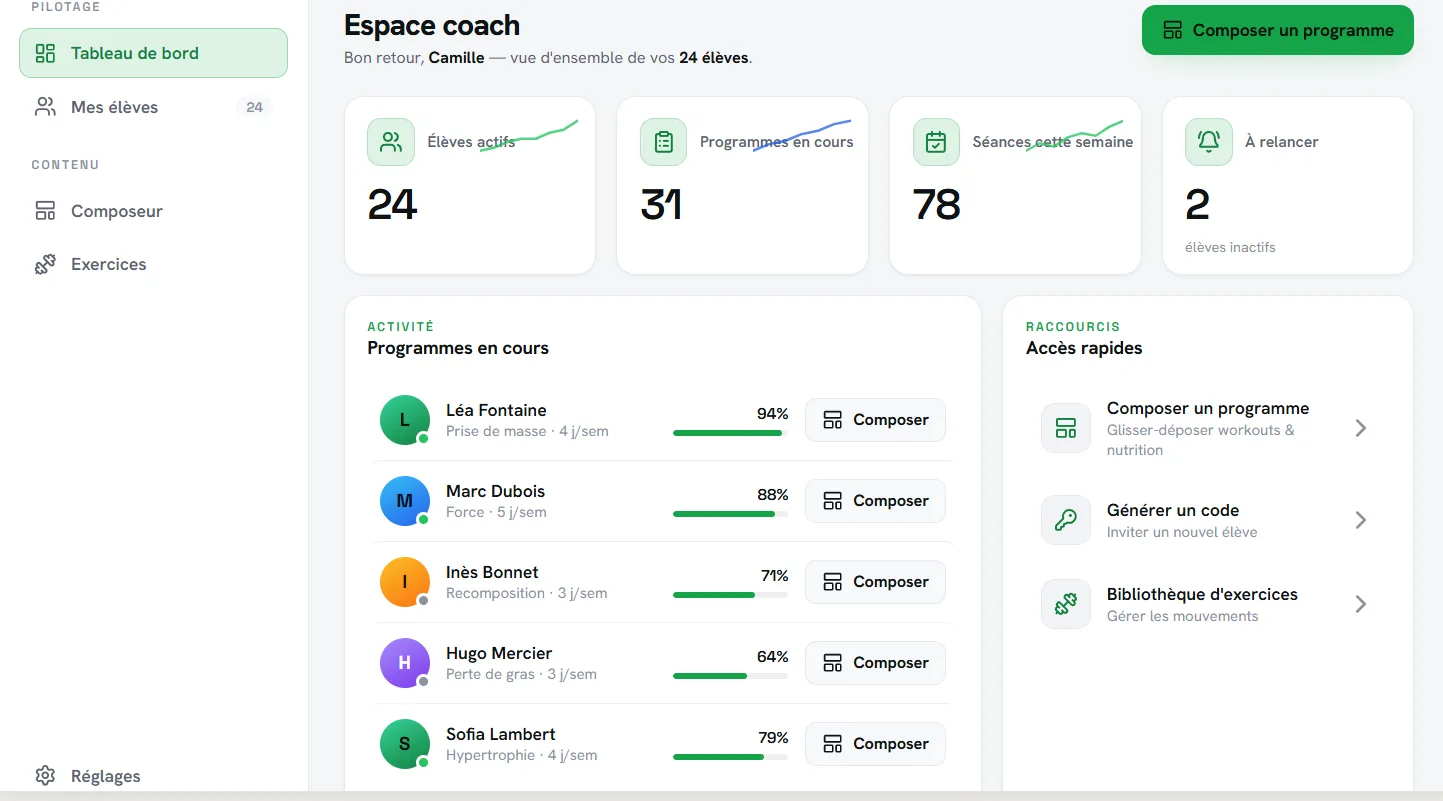The height and width of the screenshot is (801, 1443).
Task: Click Marc Dubois's blue M avatar
Action: [405, 501]
